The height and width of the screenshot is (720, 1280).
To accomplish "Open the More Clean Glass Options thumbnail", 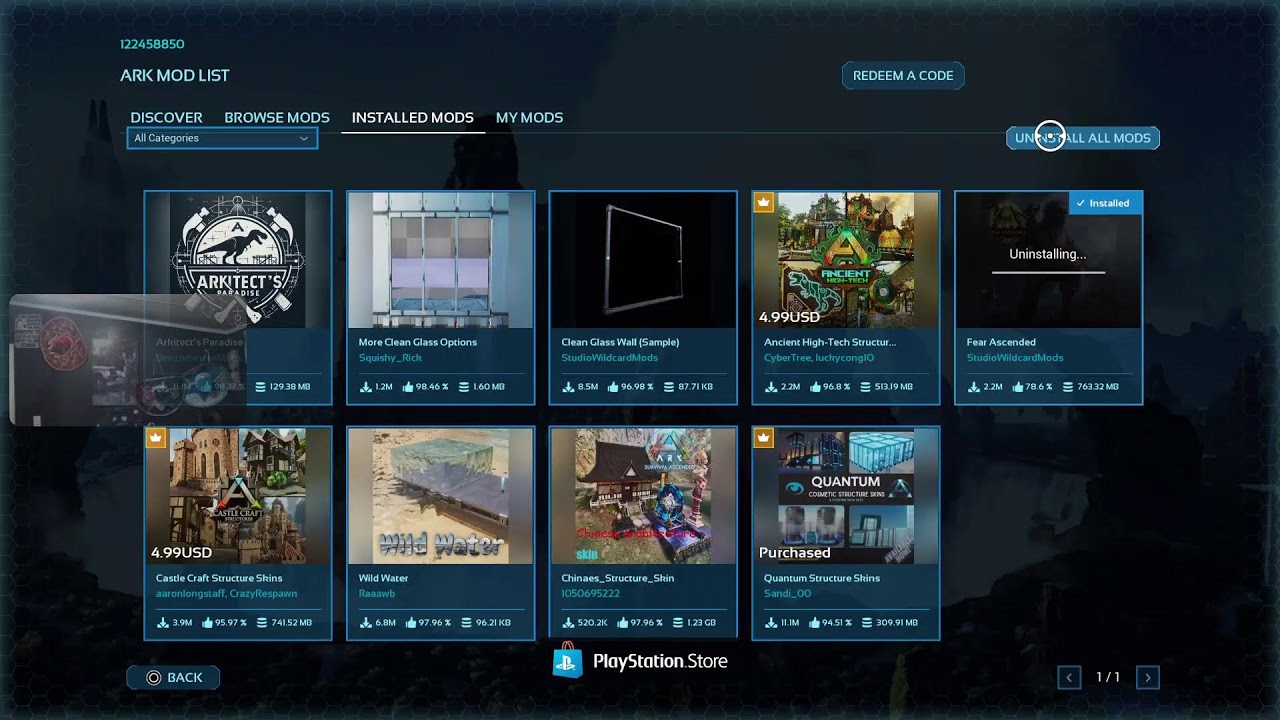I will pyautogui.click(x=440, y=260).
